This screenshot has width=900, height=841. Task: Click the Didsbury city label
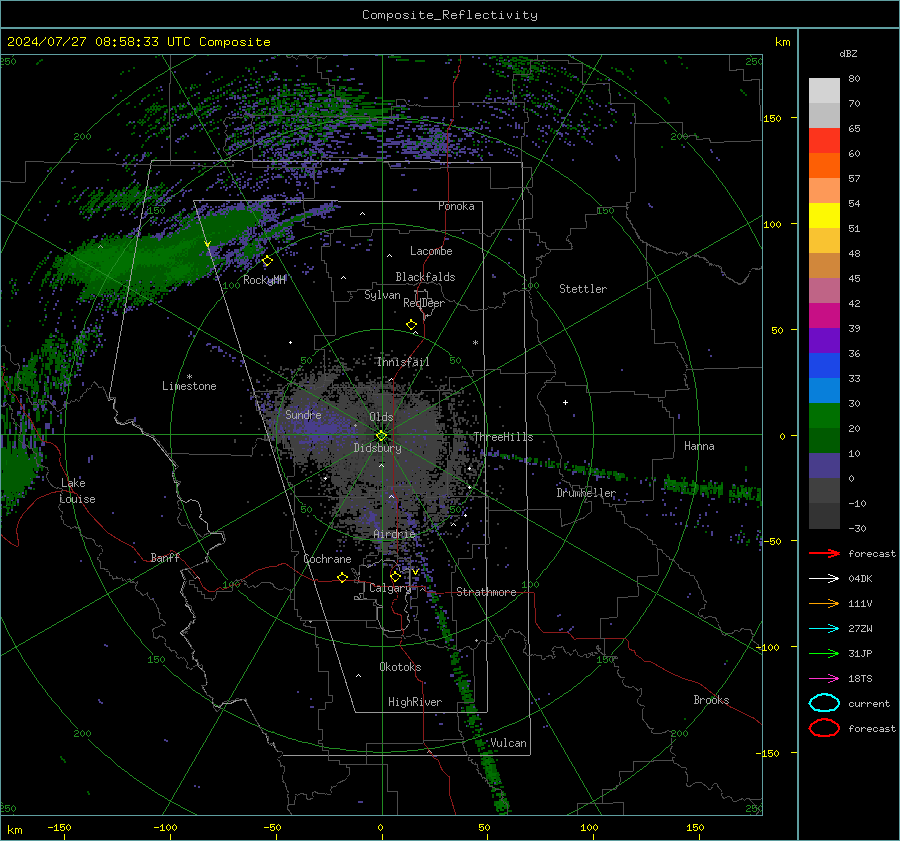pyautogui.click(x=377, y=448)
